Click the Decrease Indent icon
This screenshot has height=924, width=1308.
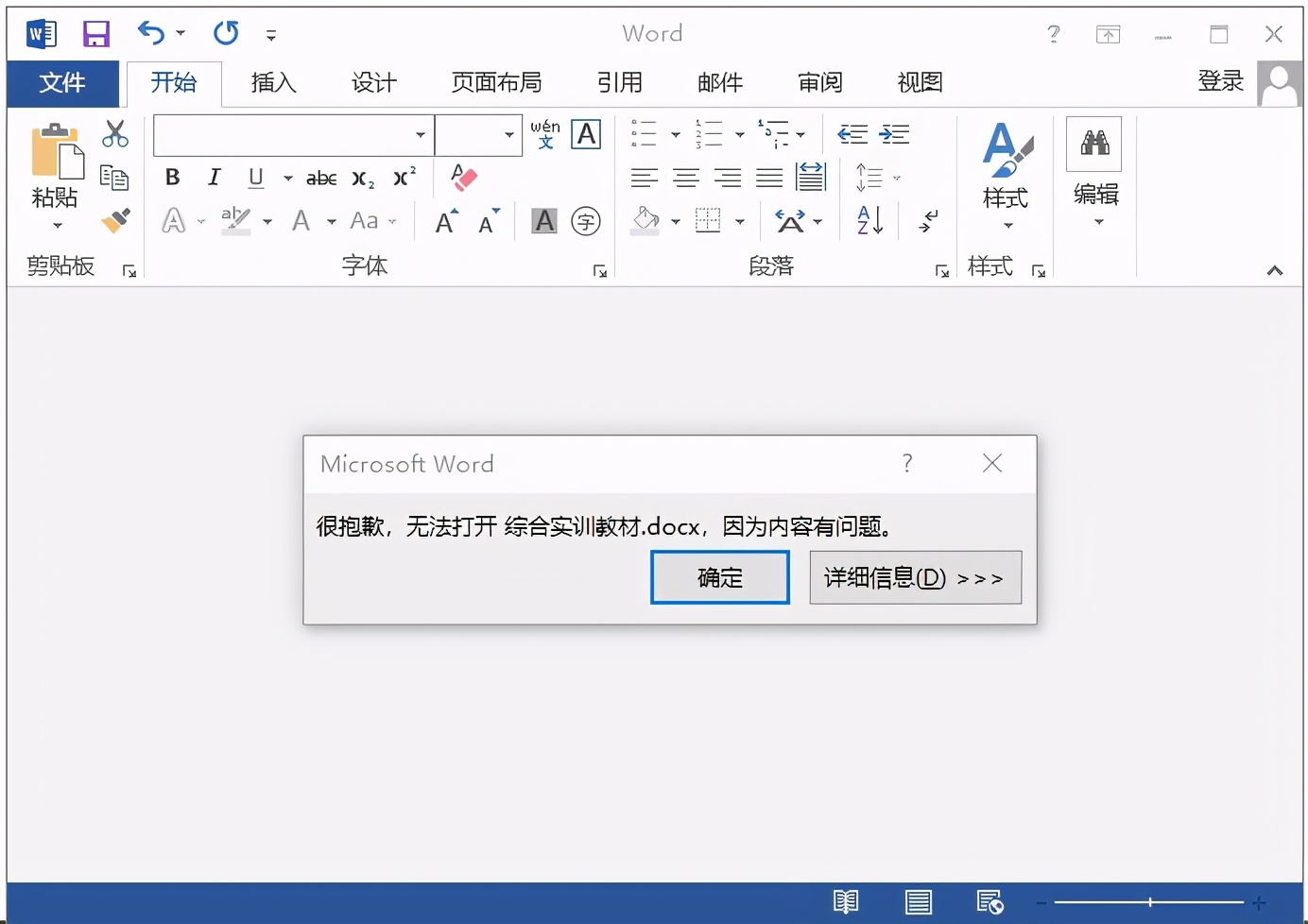(852, 134)
